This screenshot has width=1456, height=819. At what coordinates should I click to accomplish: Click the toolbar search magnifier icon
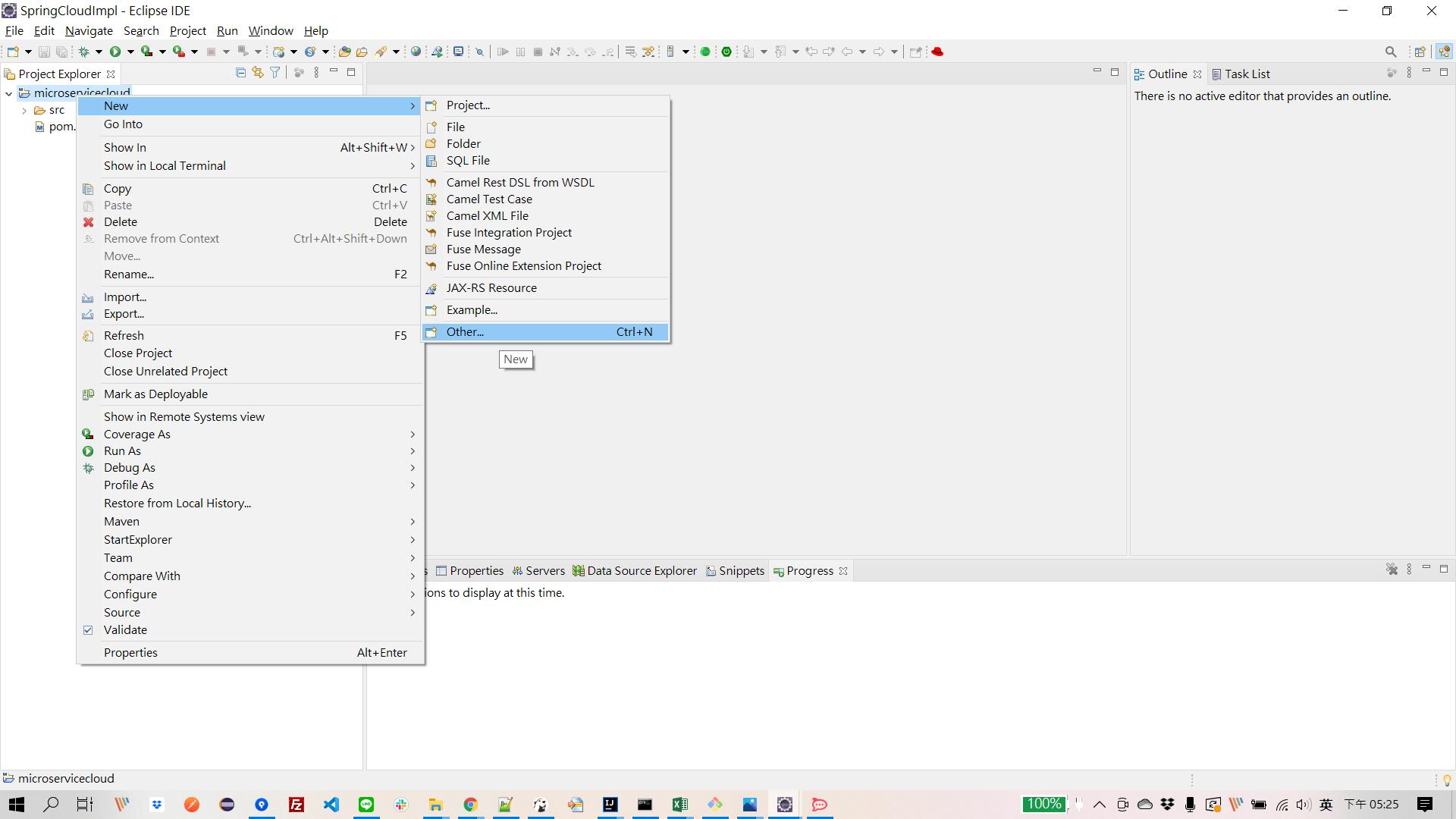coord(1391,52)
